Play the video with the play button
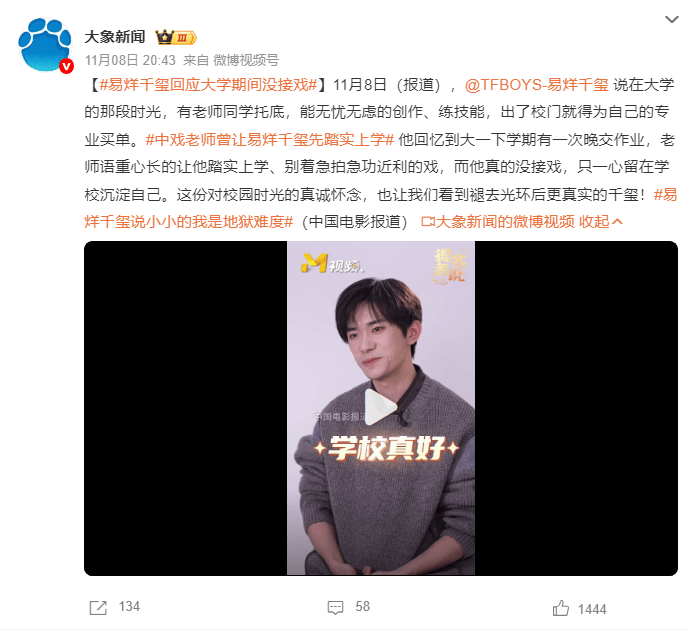 380,408
